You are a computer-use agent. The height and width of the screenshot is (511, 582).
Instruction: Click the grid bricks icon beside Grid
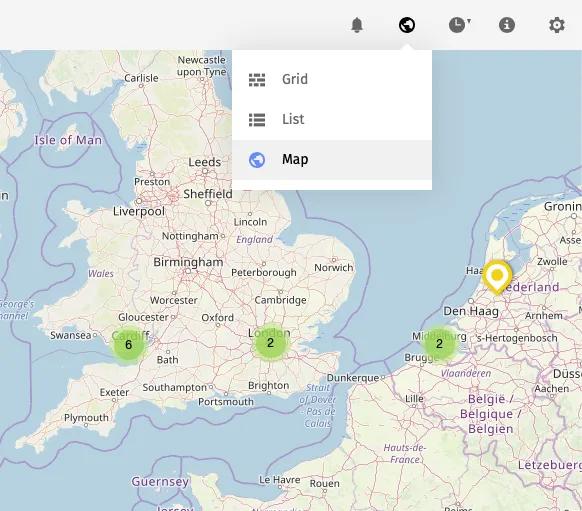(257, 80)
